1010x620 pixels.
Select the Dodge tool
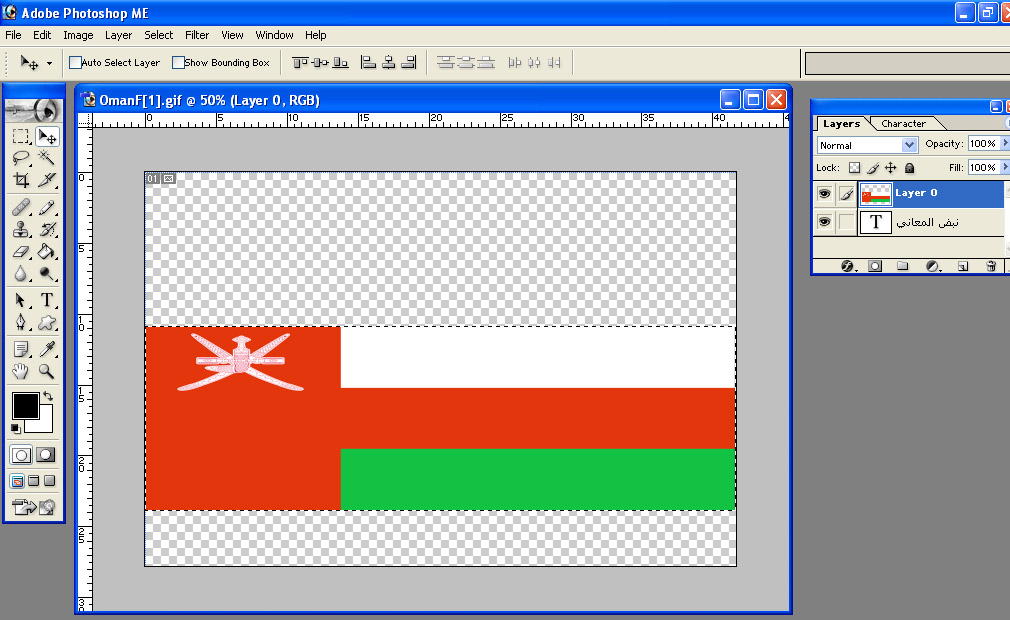click(46, 274)
